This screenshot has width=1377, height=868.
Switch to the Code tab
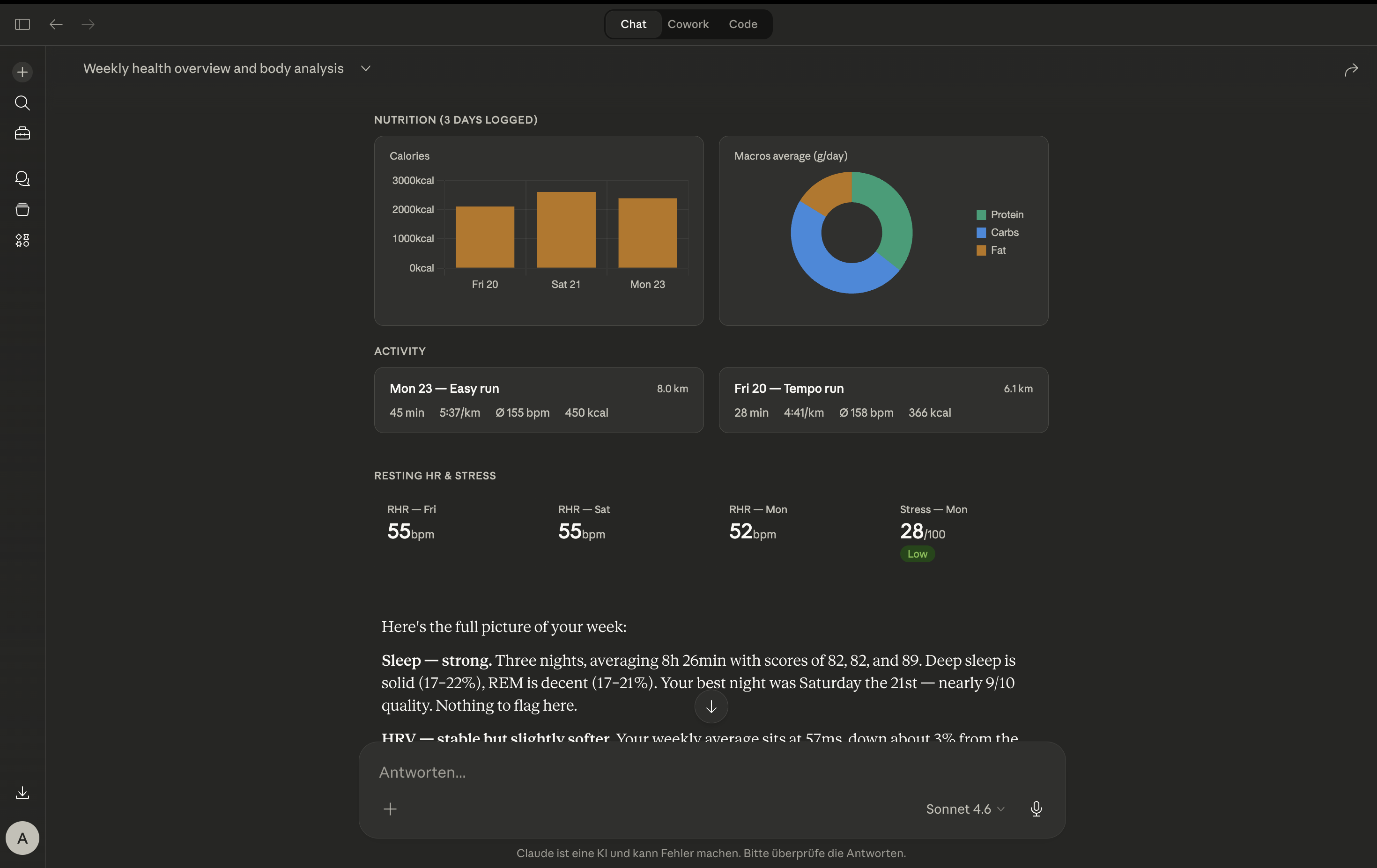click(x=742, y=24)
